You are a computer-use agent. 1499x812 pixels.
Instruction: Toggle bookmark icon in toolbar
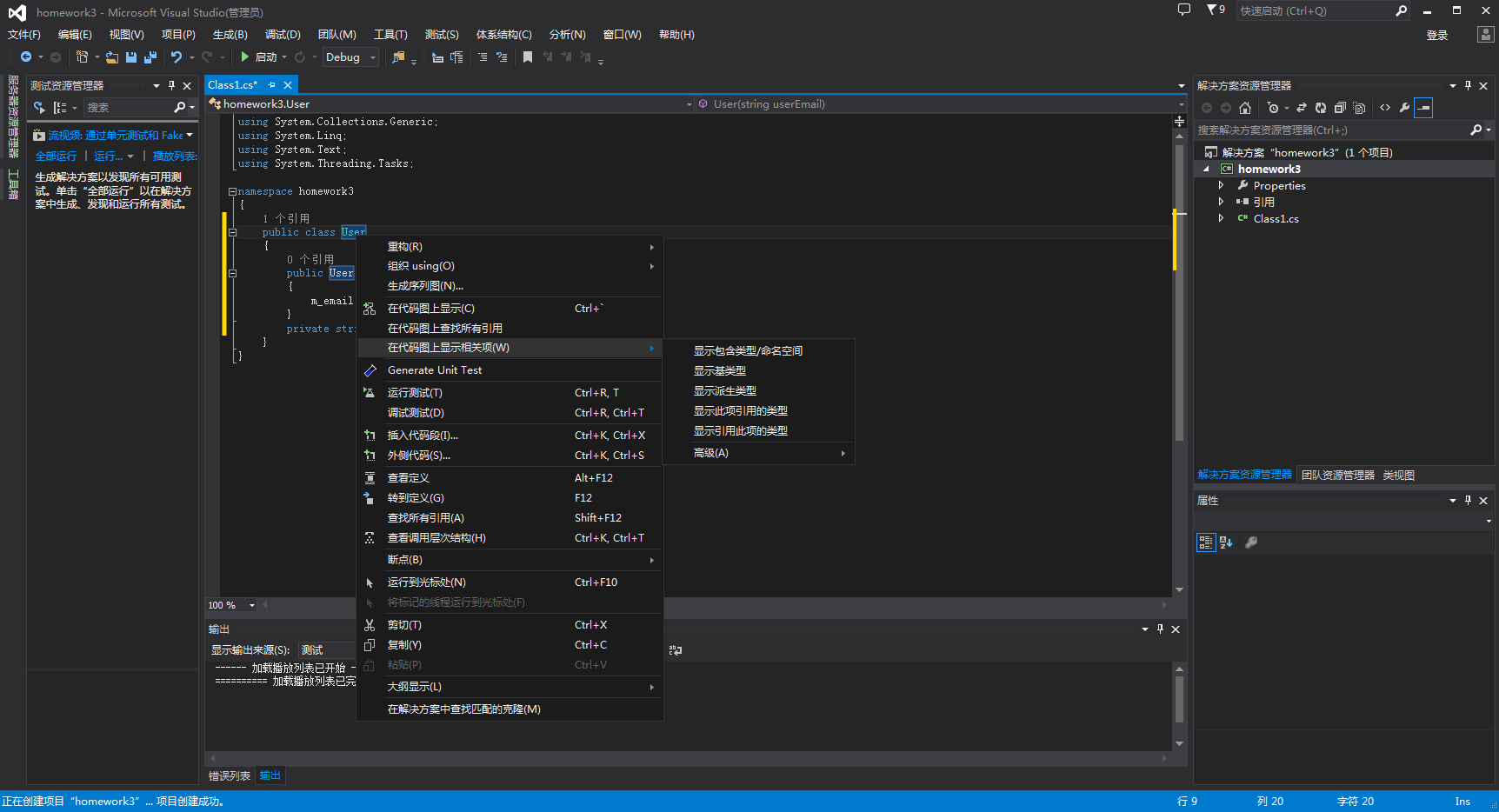[528, 57]
